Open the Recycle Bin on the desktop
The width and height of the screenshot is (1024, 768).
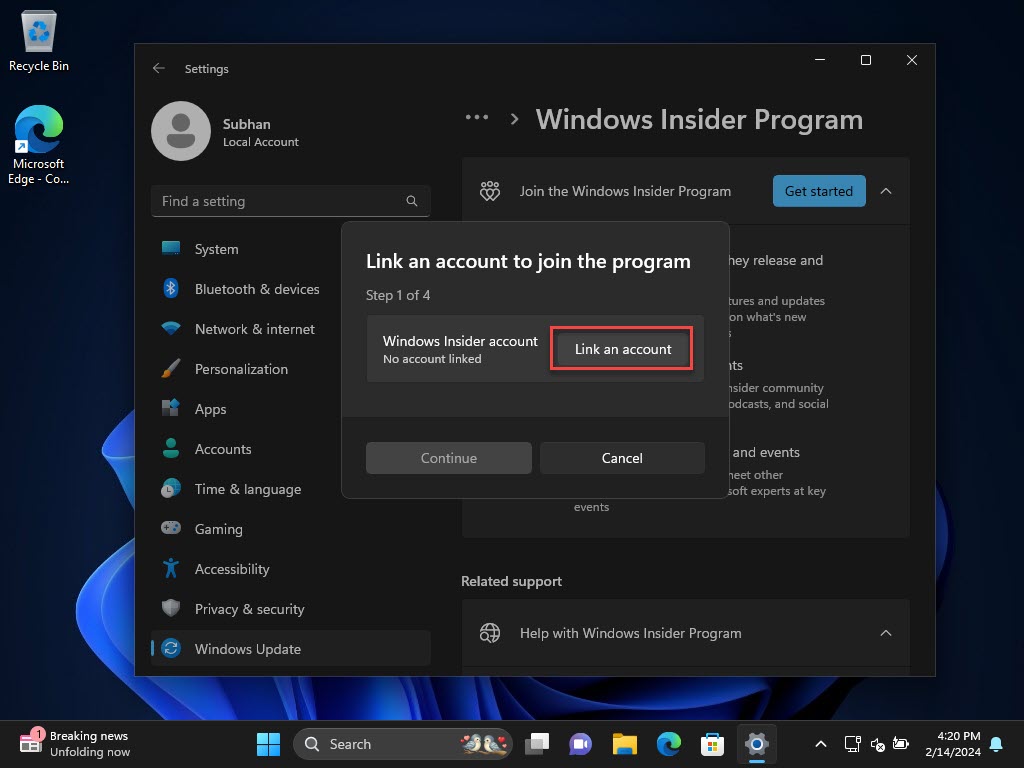tap(38, 38)
